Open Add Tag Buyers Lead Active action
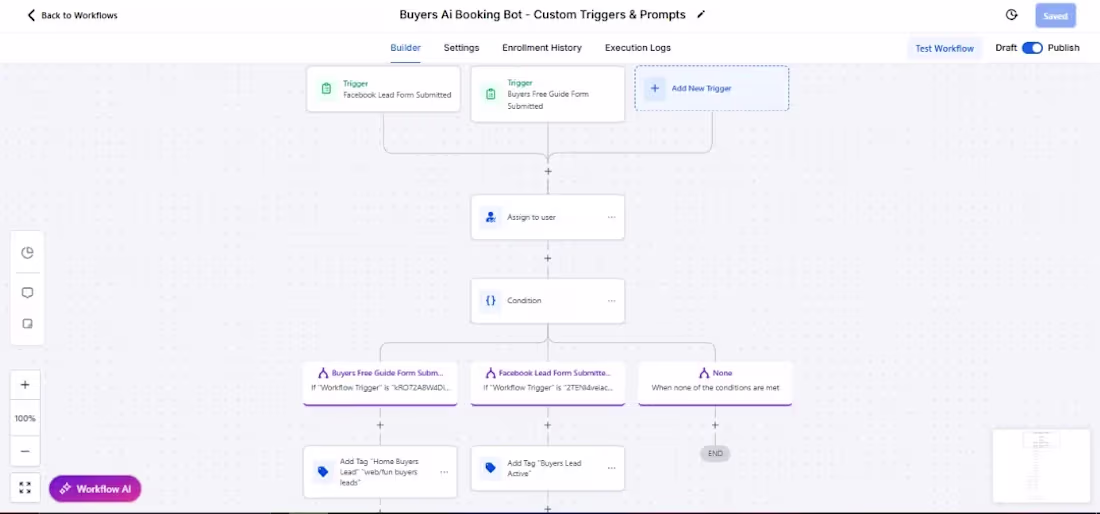The image size is (1100, 514). (x=547, y=468)
